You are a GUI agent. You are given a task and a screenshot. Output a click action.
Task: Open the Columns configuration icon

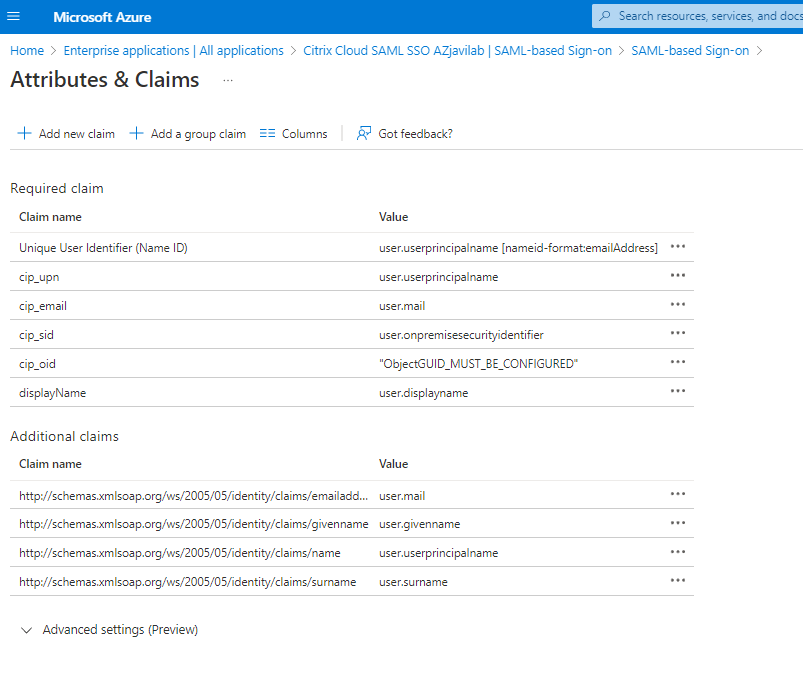[x=266, y=132]
